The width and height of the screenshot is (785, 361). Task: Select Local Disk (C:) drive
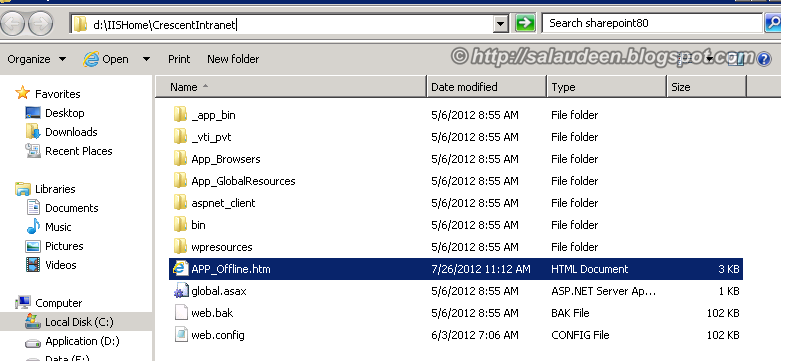click(79, 322)
